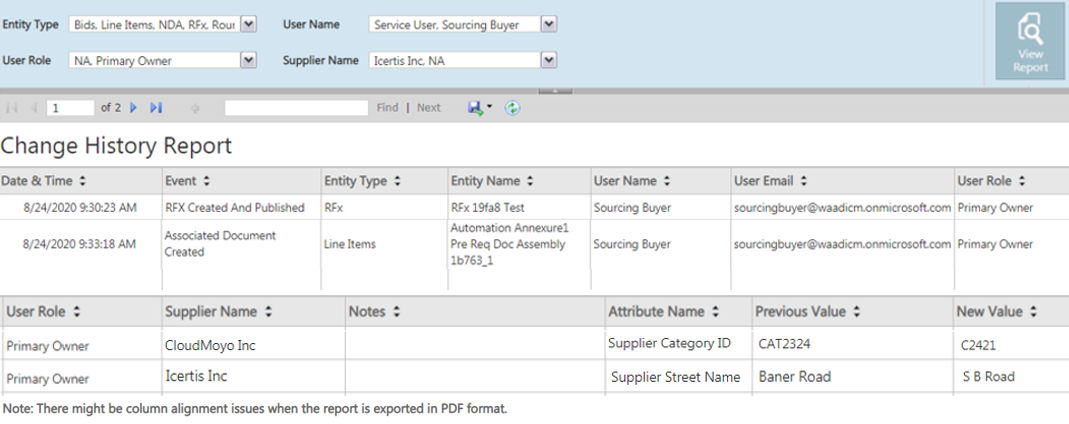Screen dimensions: 1069x424
Task: Expand the User Role dropdown
Action: 249,61
